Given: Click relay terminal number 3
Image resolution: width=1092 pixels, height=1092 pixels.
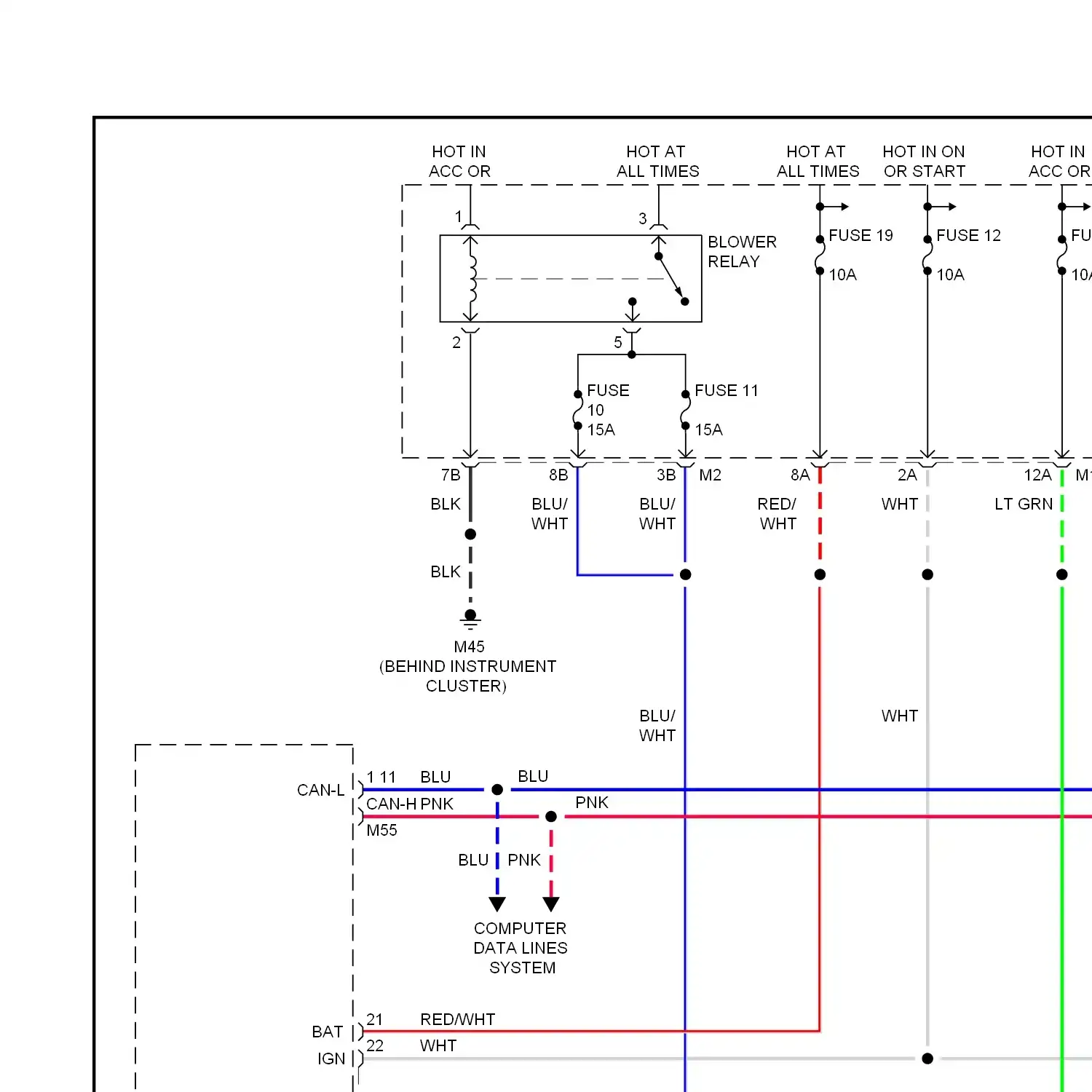Looking at the screenshot, I should point(643,218).
